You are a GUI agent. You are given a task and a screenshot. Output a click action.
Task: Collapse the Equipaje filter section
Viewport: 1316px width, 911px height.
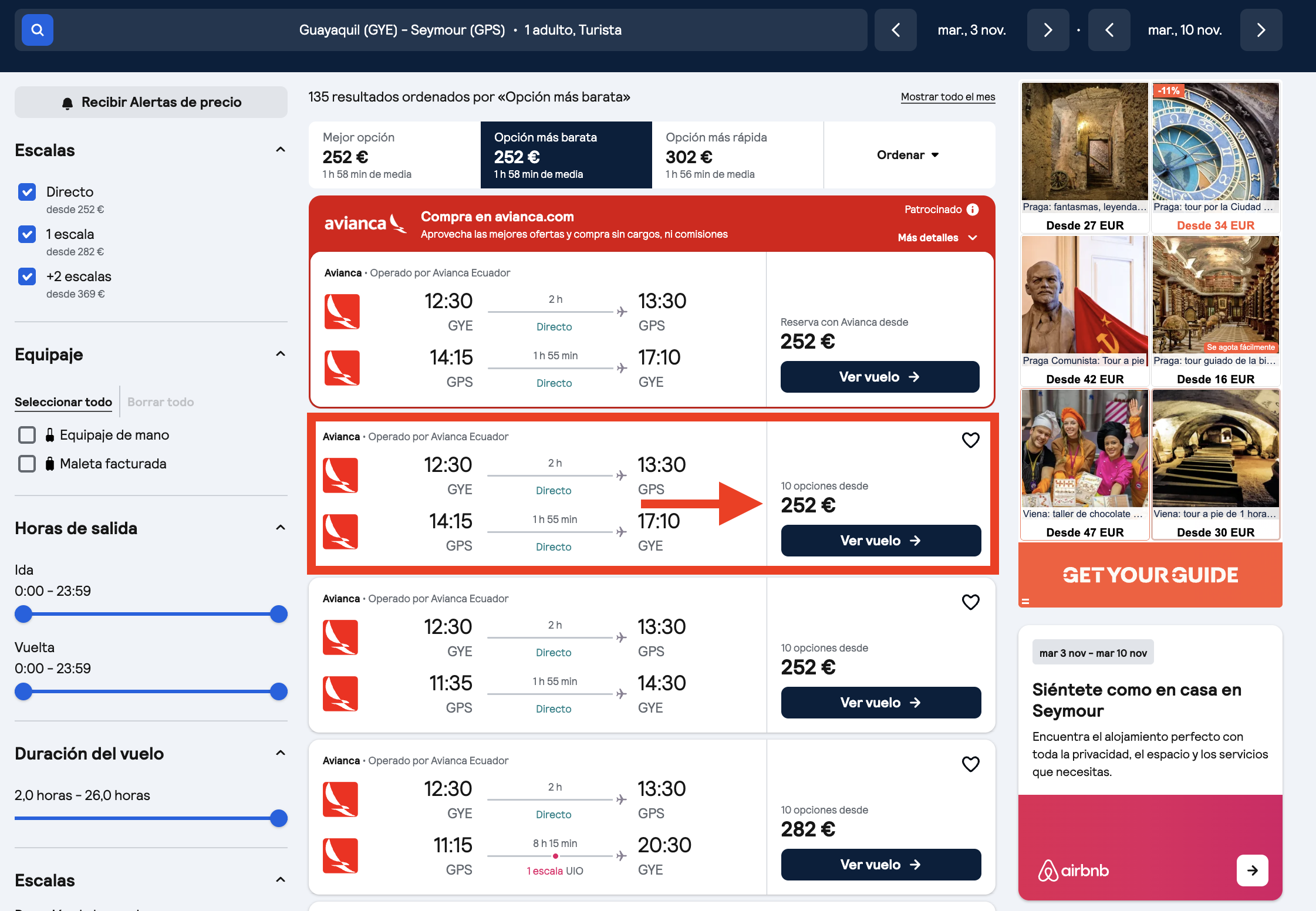pos(281,354)
